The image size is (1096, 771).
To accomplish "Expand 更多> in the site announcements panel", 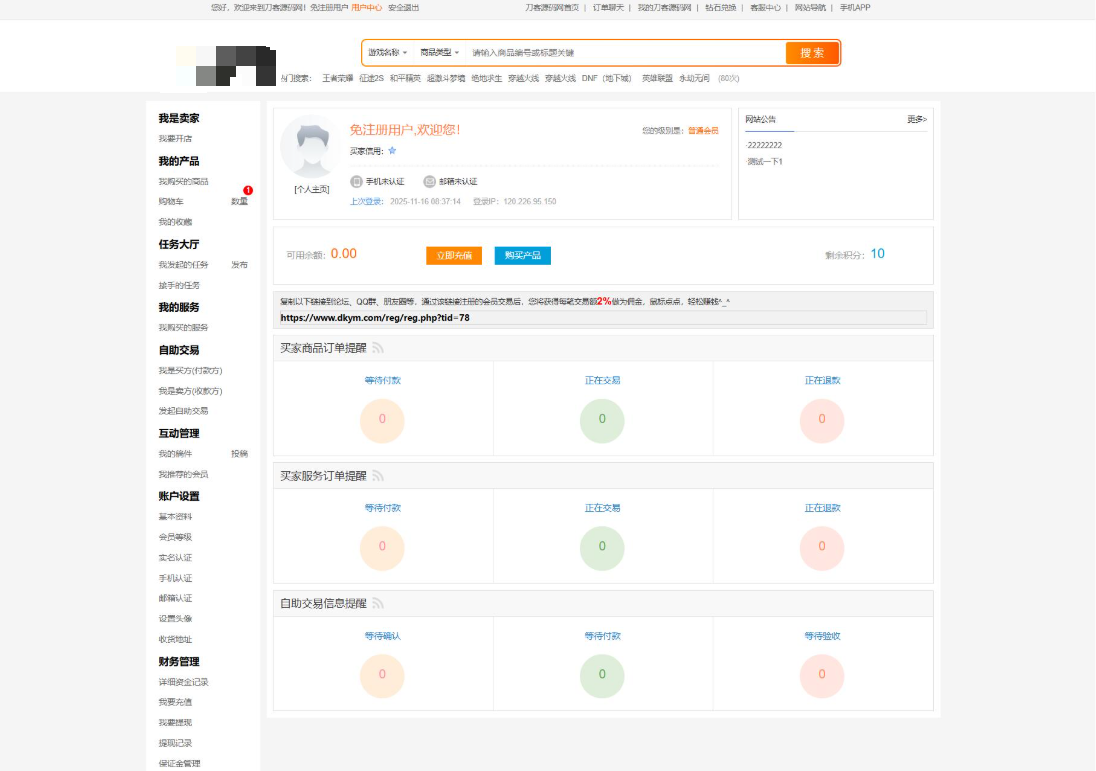I will click(x=916, y=119).
